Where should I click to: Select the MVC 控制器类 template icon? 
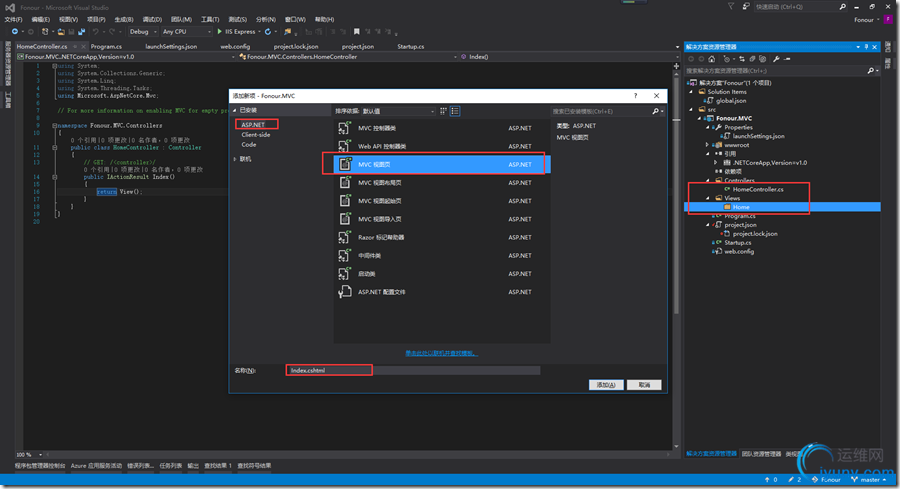345,129
